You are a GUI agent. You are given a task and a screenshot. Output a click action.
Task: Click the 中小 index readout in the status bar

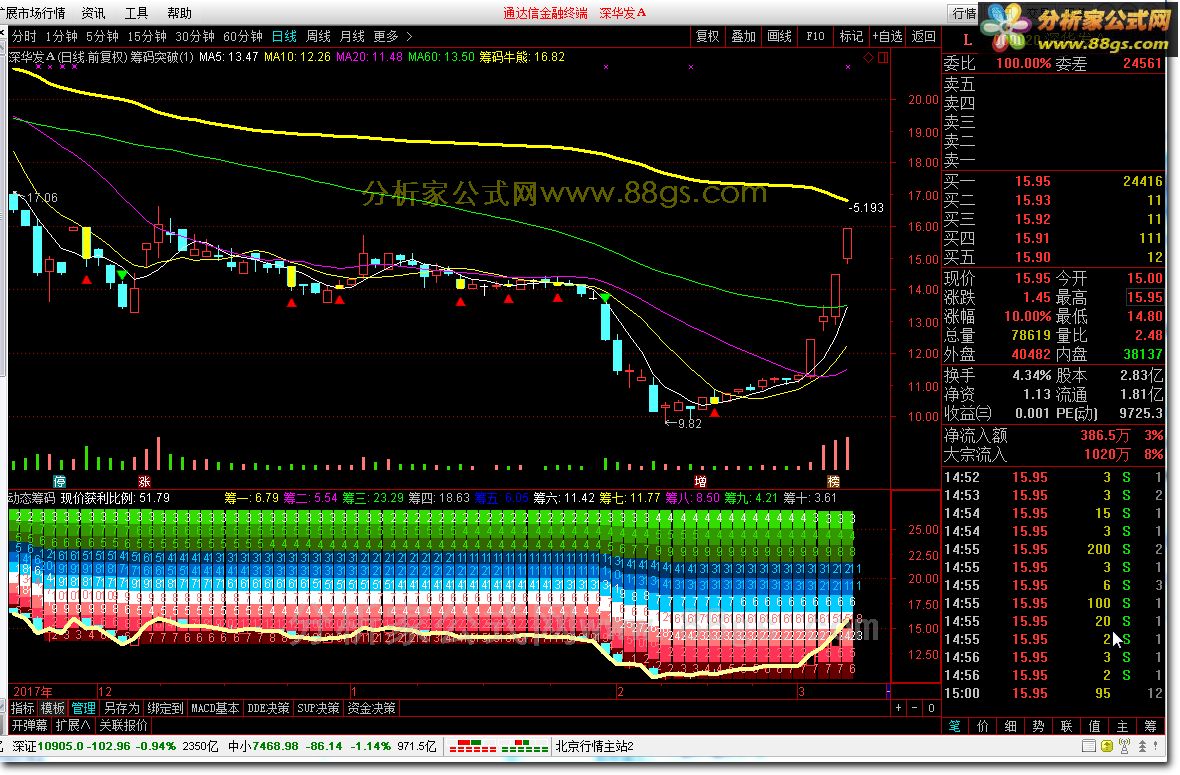332,746
